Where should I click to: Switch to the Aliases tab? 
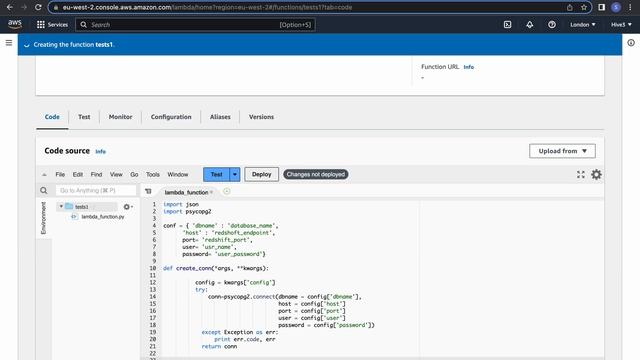[220, 117]
